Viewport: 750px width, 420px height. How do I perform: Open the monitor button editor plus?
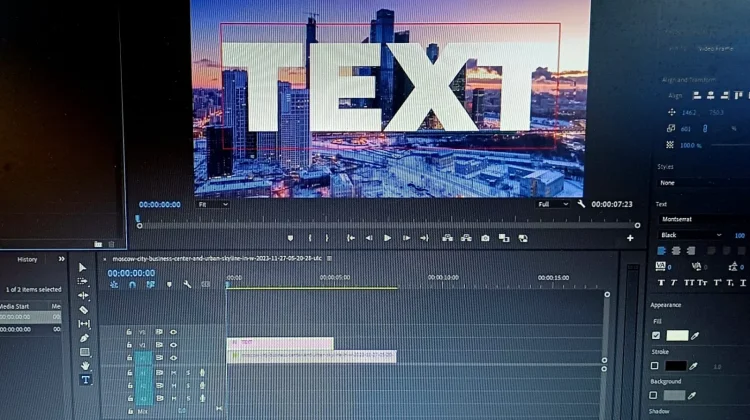(630, 238)
